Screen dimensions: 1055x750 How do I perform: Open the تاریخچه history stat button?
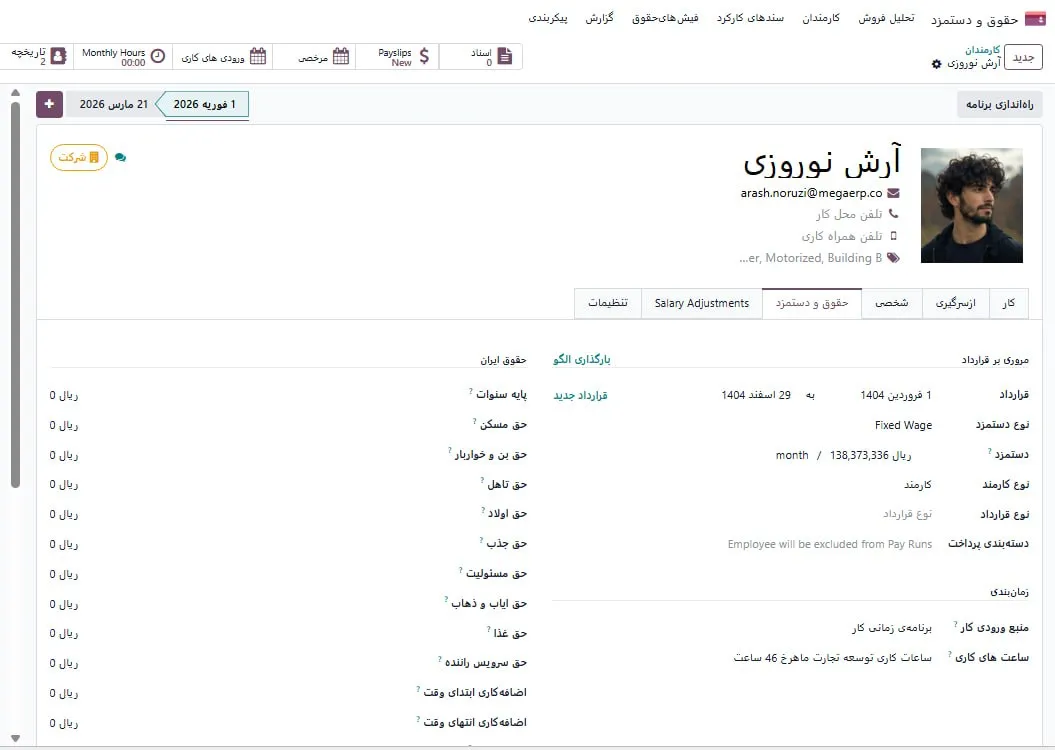click(x=36, y=57)
